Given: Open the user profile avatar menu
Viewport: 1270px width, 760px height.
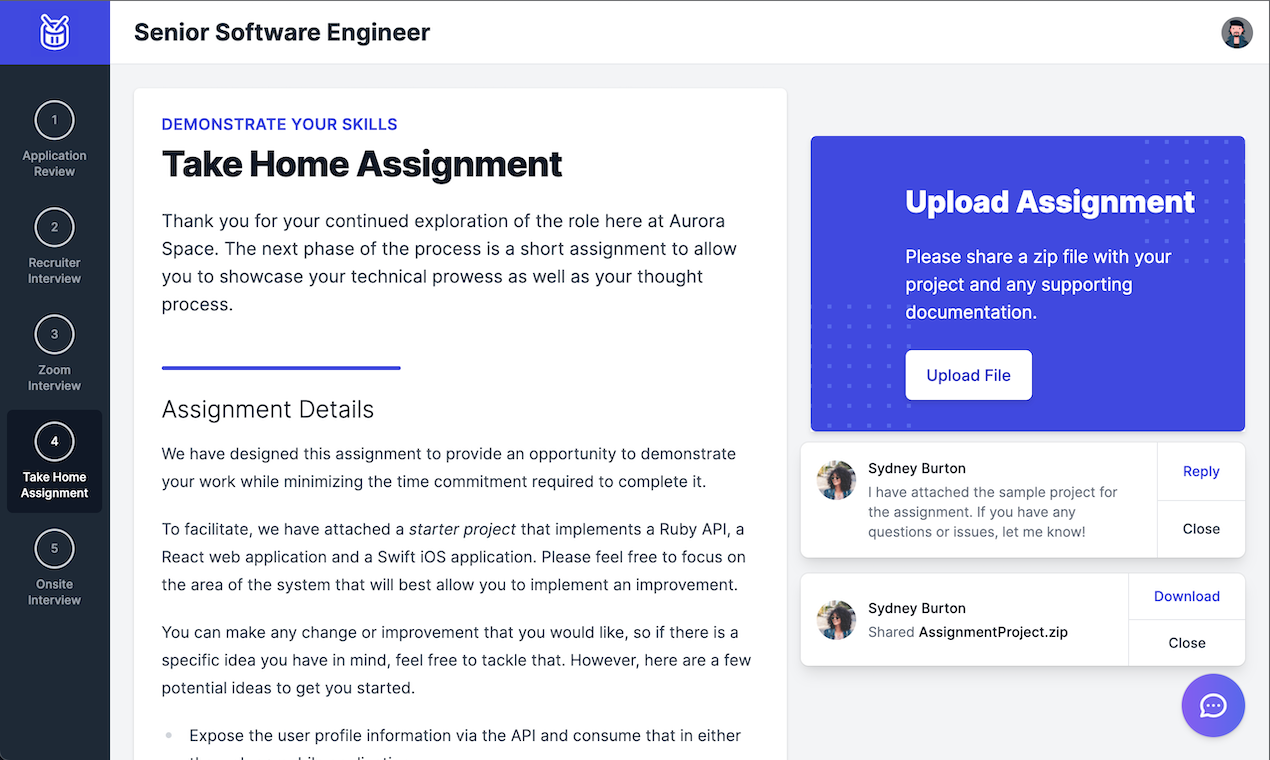Looking at the screenshot, I should tap(1237, 32).
